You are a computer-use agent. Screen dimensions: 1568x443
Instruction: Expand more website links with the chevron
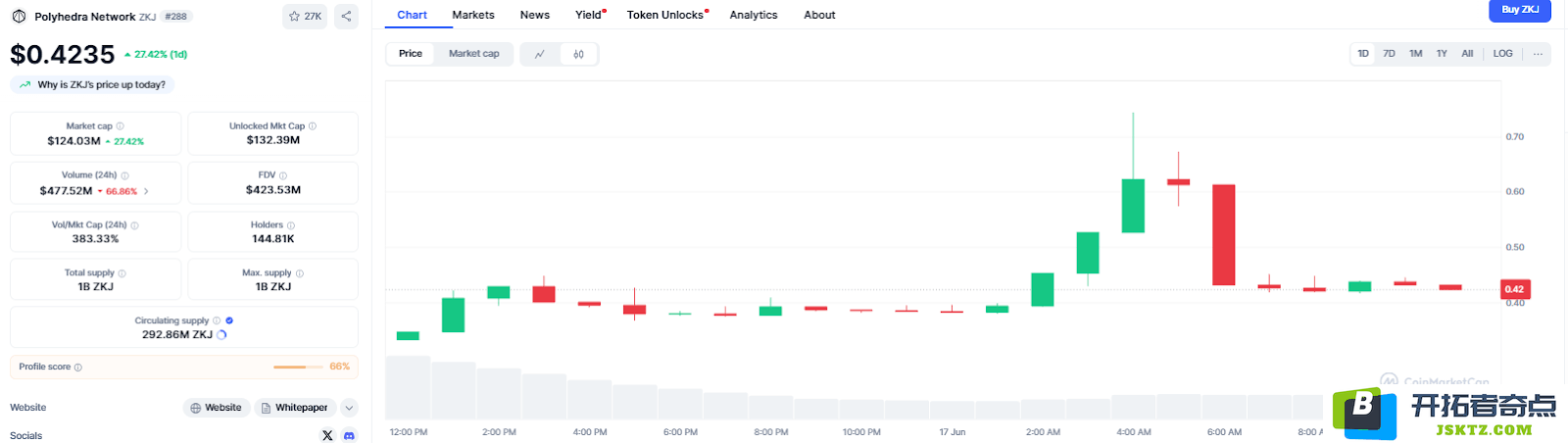click(x=350, y=408)
